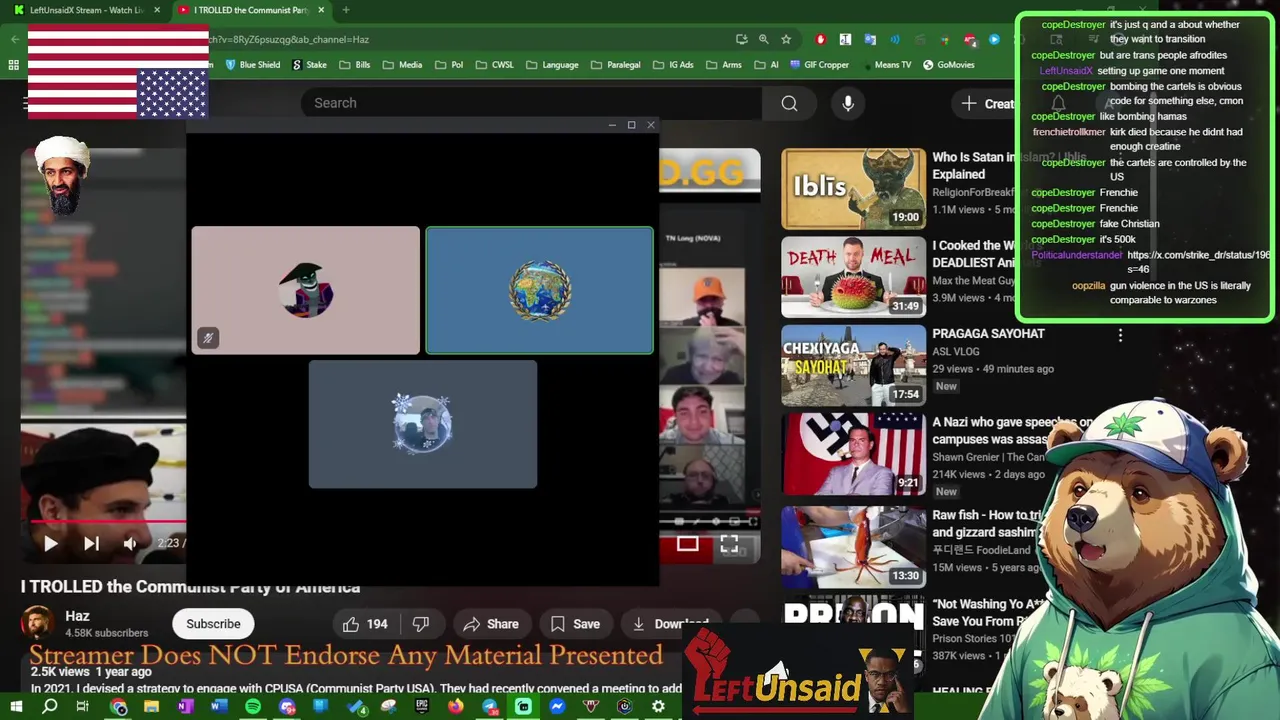Image resolution: width=1280 pixels, height=720 pixels.
Task: Mute the video player volume
Action: coord(130,543)
